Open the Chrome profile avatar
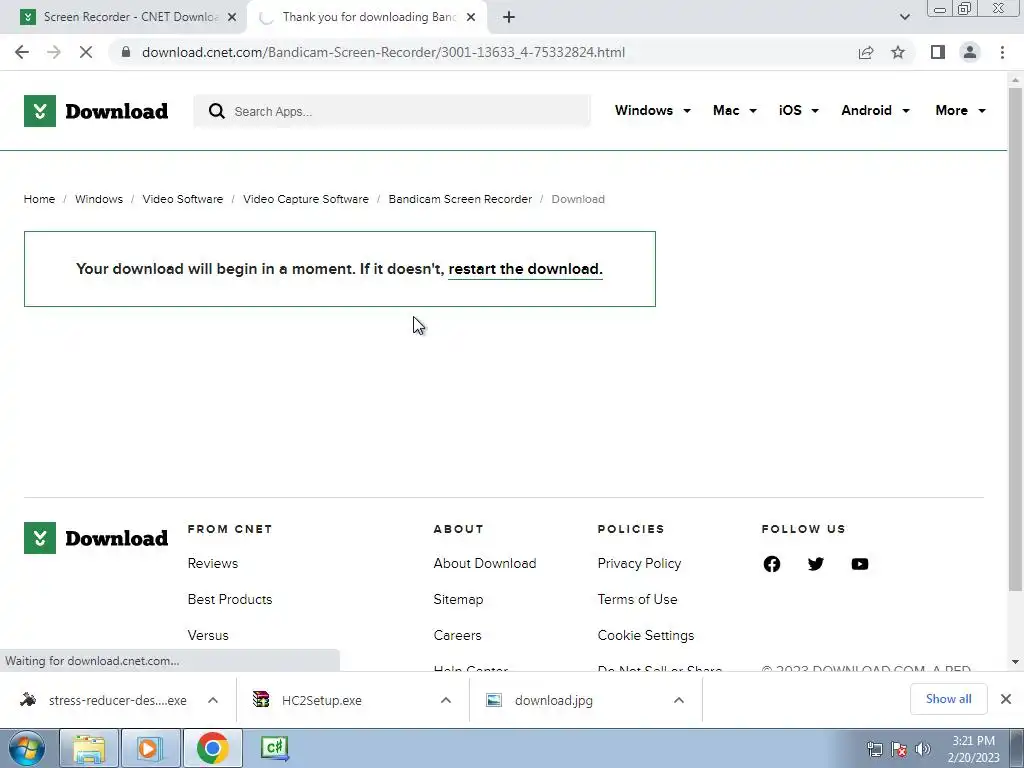The image size is (1024, 768). tap(970, 52)
